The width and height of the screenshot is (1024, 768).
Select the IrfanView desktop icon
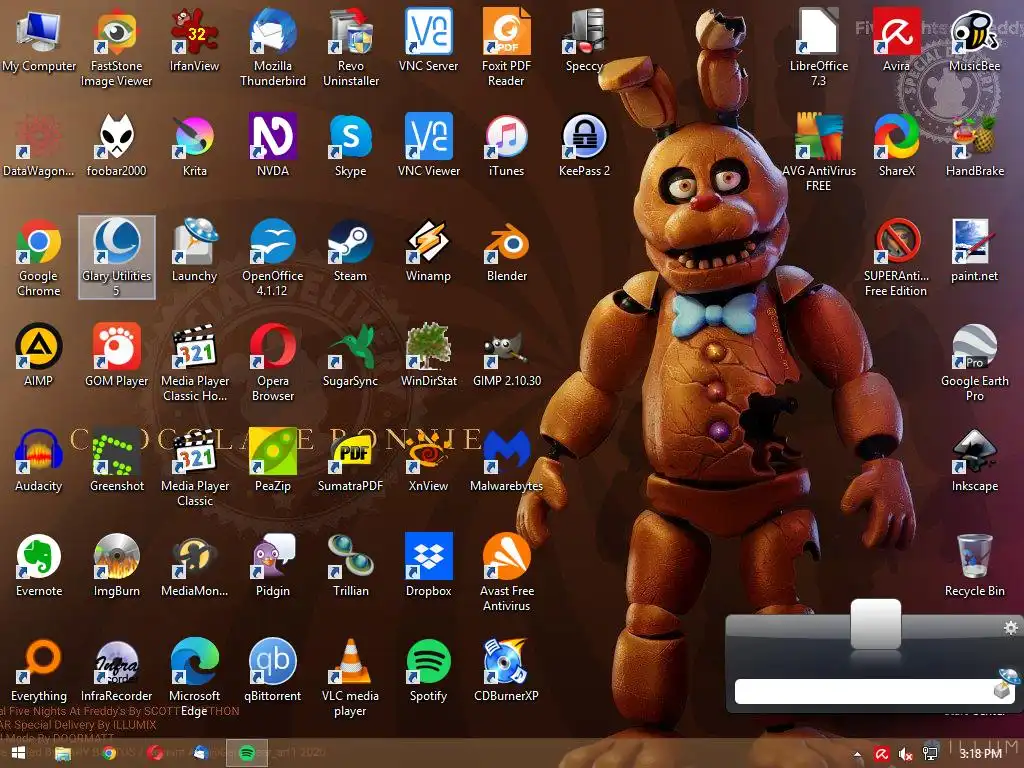click(x=195, y=41)
